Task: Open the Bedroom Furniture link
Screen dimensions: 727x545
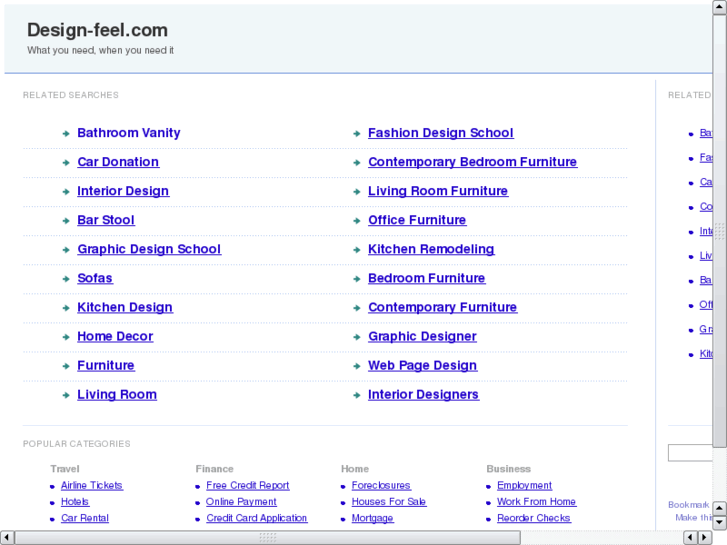Action: (x=427, y=278)
